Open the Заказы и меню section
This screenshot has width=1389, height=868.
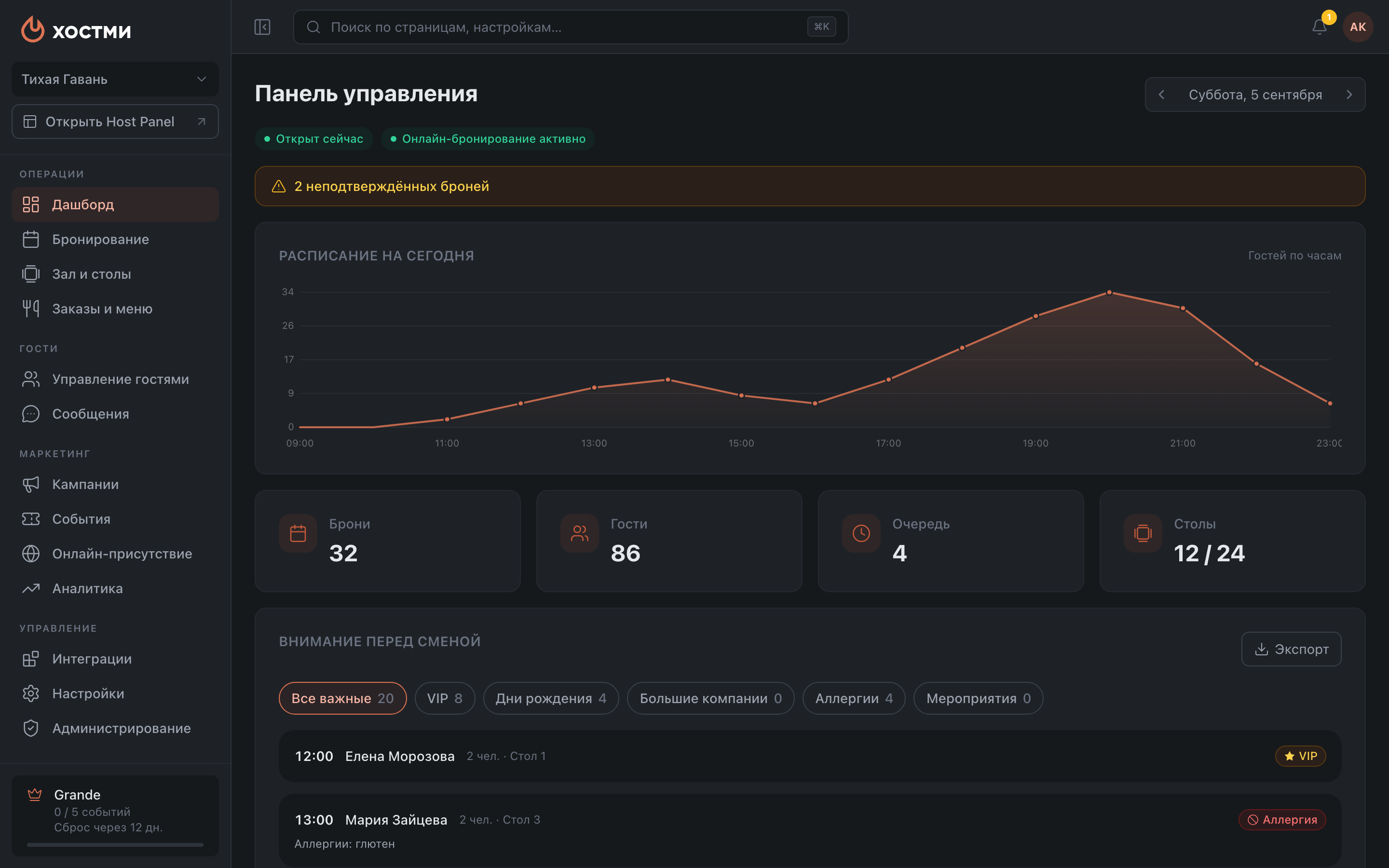115,309
